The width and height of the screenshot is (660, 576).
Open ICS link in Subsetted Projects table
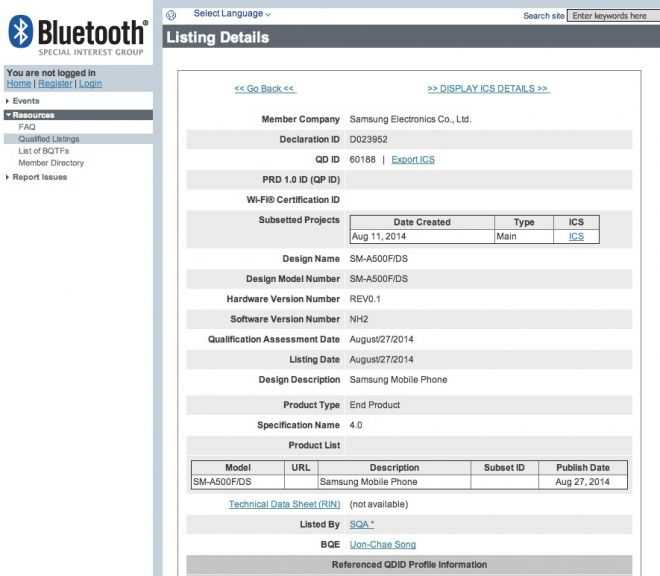[575, 237]
